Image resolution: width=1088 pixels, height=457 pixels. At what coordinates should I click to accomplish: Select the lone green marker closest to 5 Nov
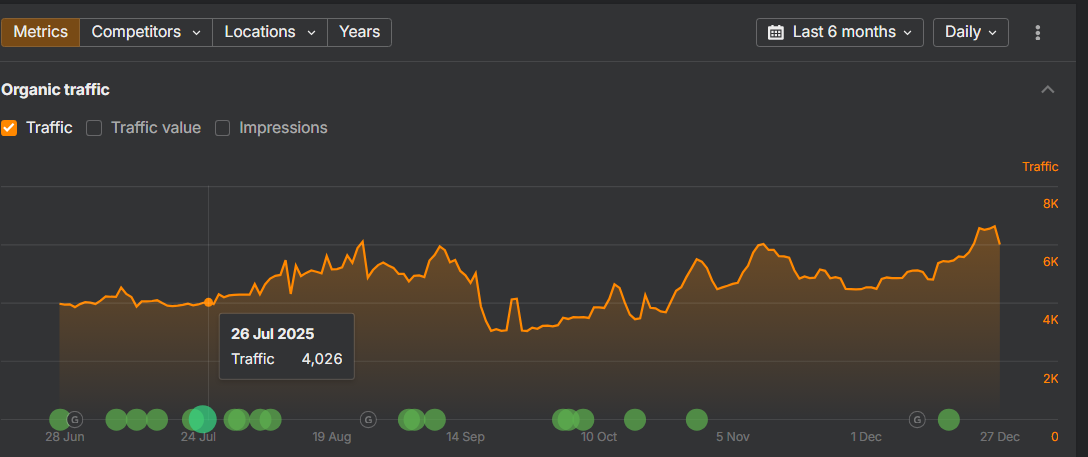click(x=697, y=420)
